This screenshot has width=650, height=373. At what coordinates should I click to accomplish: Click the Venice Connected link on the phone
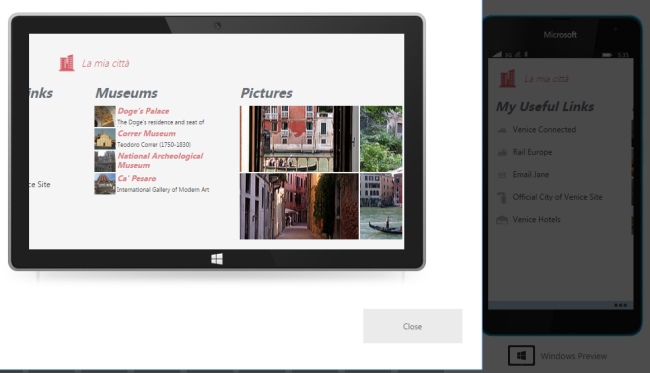point(544,130)
